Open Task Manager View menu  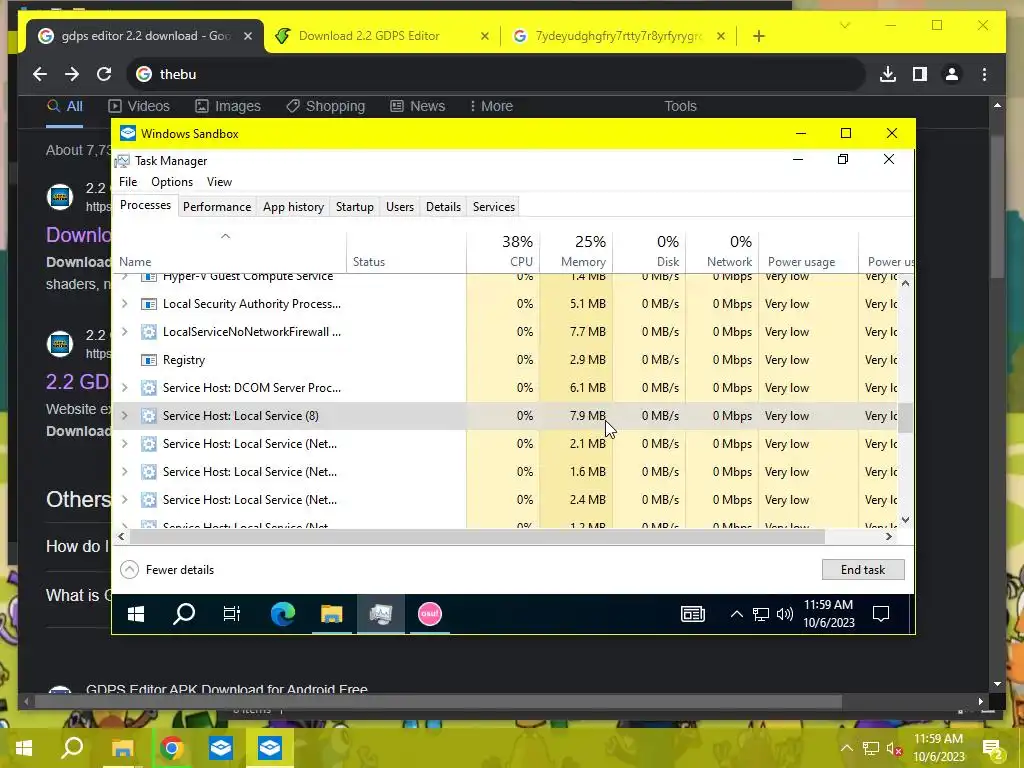(219, 182)
